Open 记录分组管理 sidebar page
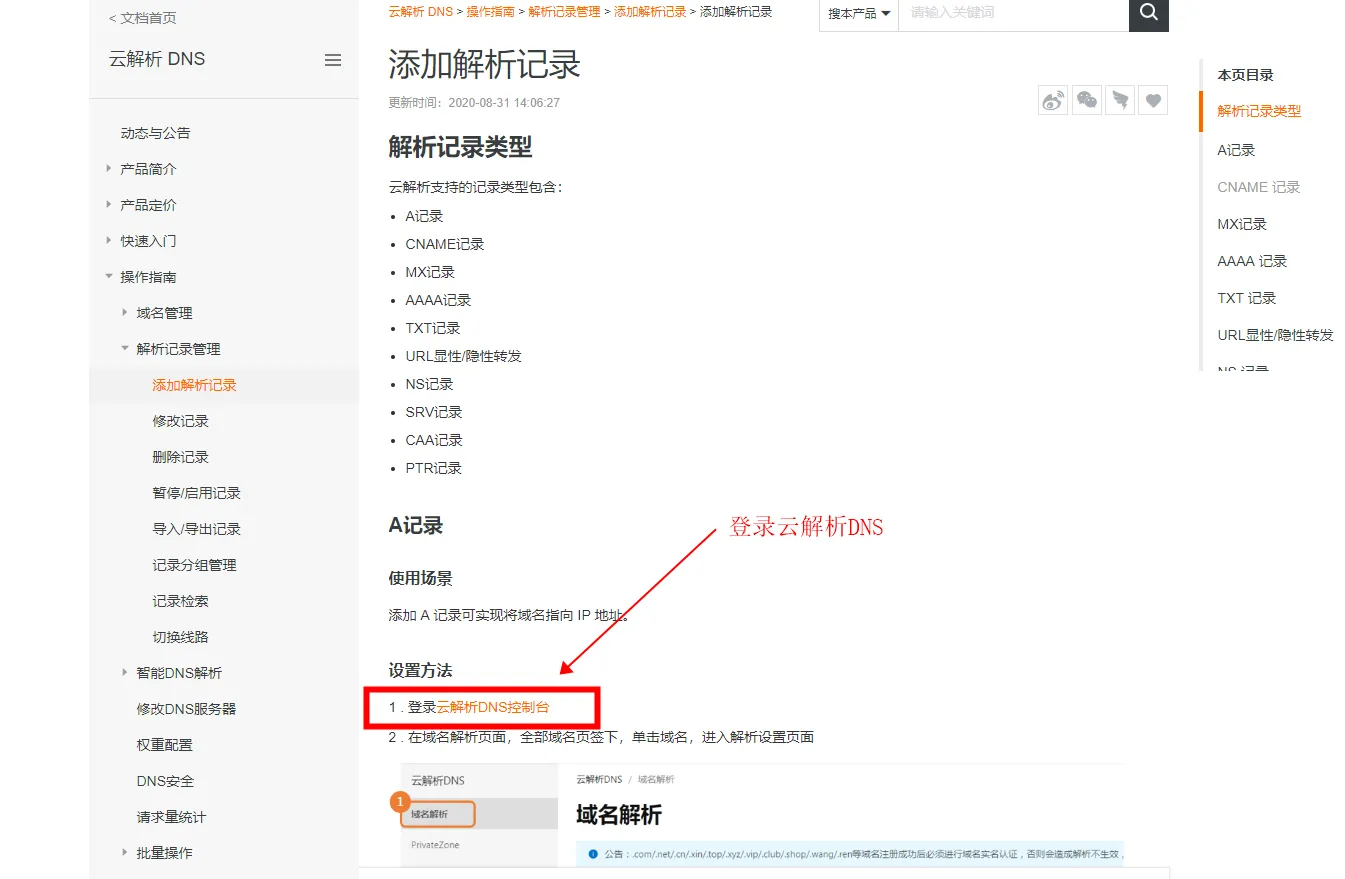The height and width of the screenshot is (879, 1345). coord(194,565)
